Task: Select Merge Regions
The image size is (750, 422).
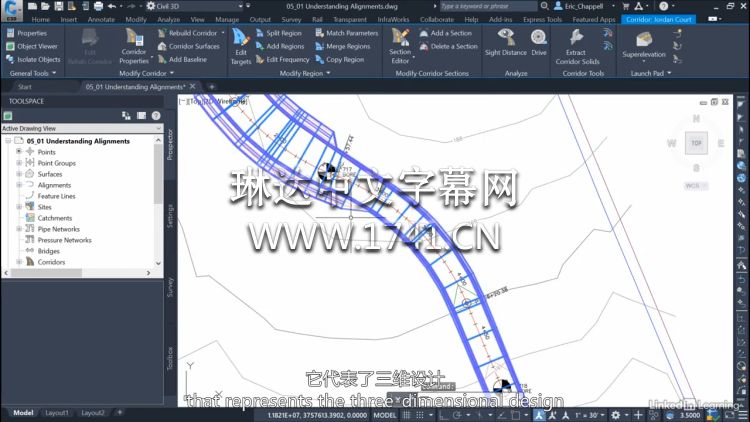Action: pyautogui.click(x=343, y=46)
